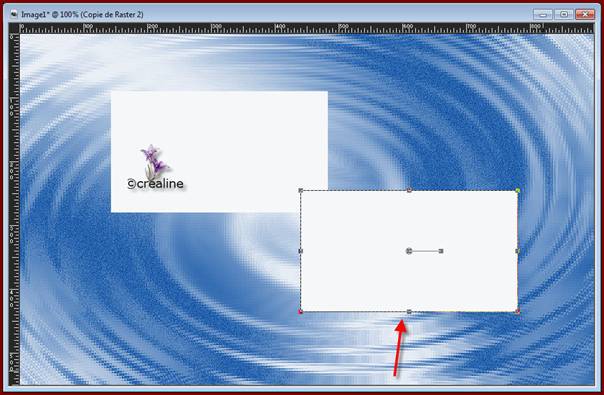Minimize the Image1 window
This screenshot has height=395, width=604.
pyautogui.click(x=543, y=14)
